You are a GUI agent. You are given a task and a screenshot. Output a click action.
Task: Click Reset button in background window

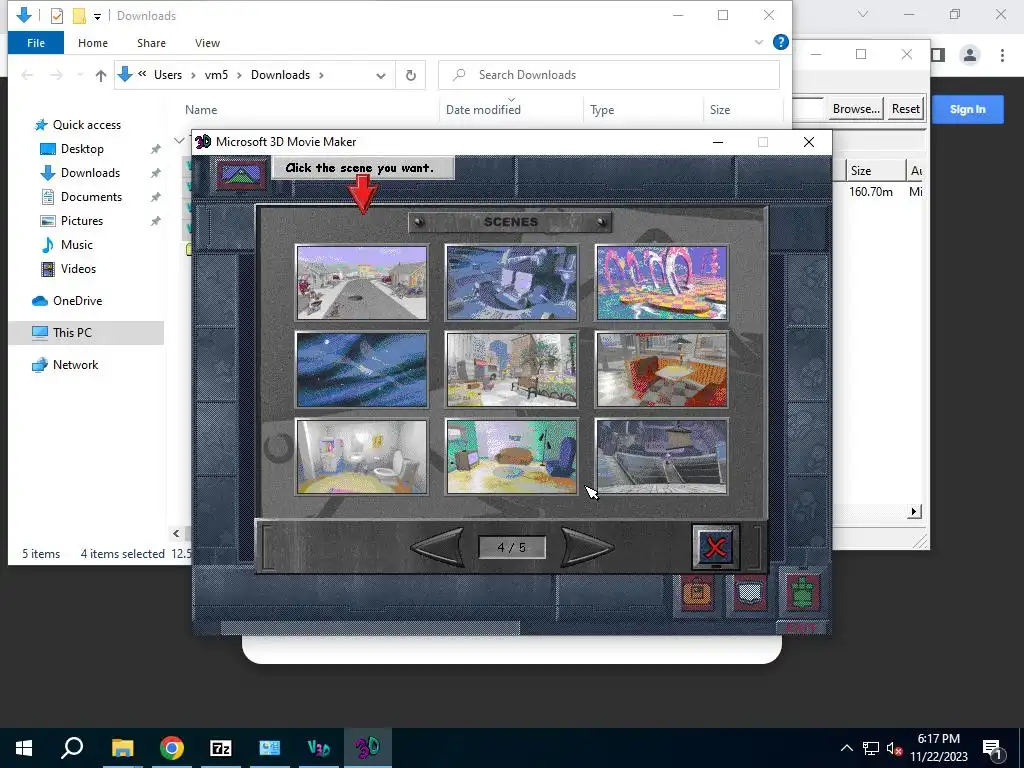tap(906, 109)
